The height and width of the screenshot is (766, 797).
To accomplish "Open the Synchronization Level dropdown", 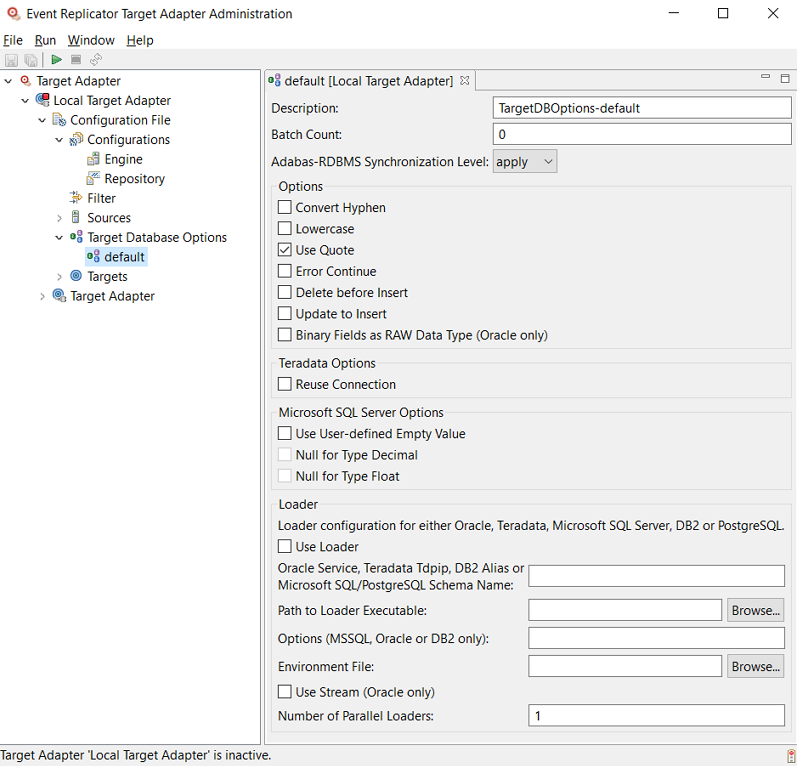I will (x=525, y=162).
